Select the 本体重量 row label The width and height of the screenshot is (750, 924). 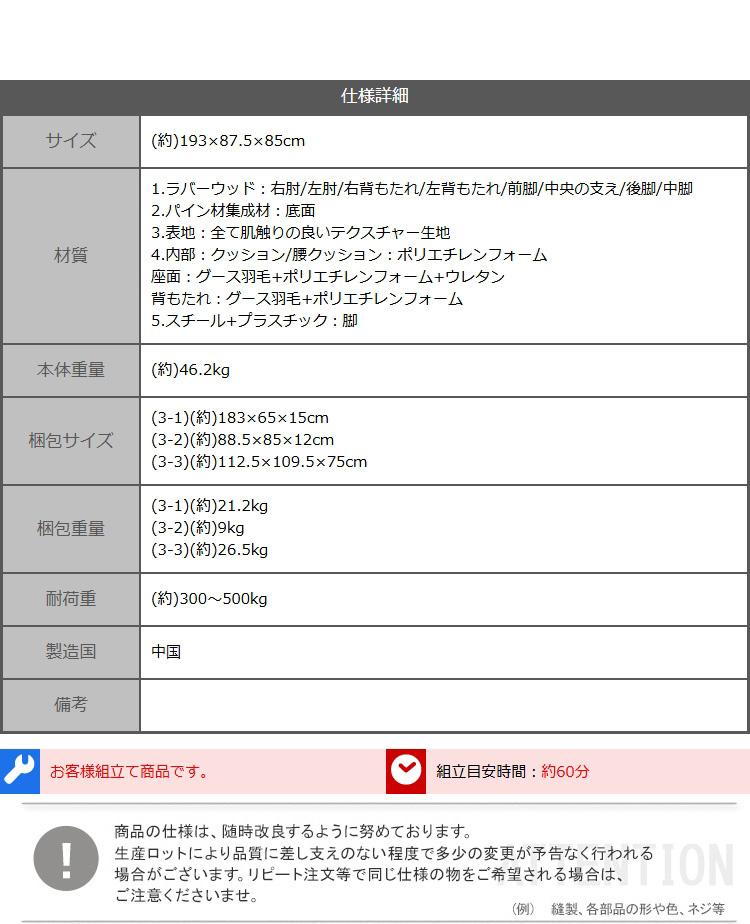coord(71,370)
